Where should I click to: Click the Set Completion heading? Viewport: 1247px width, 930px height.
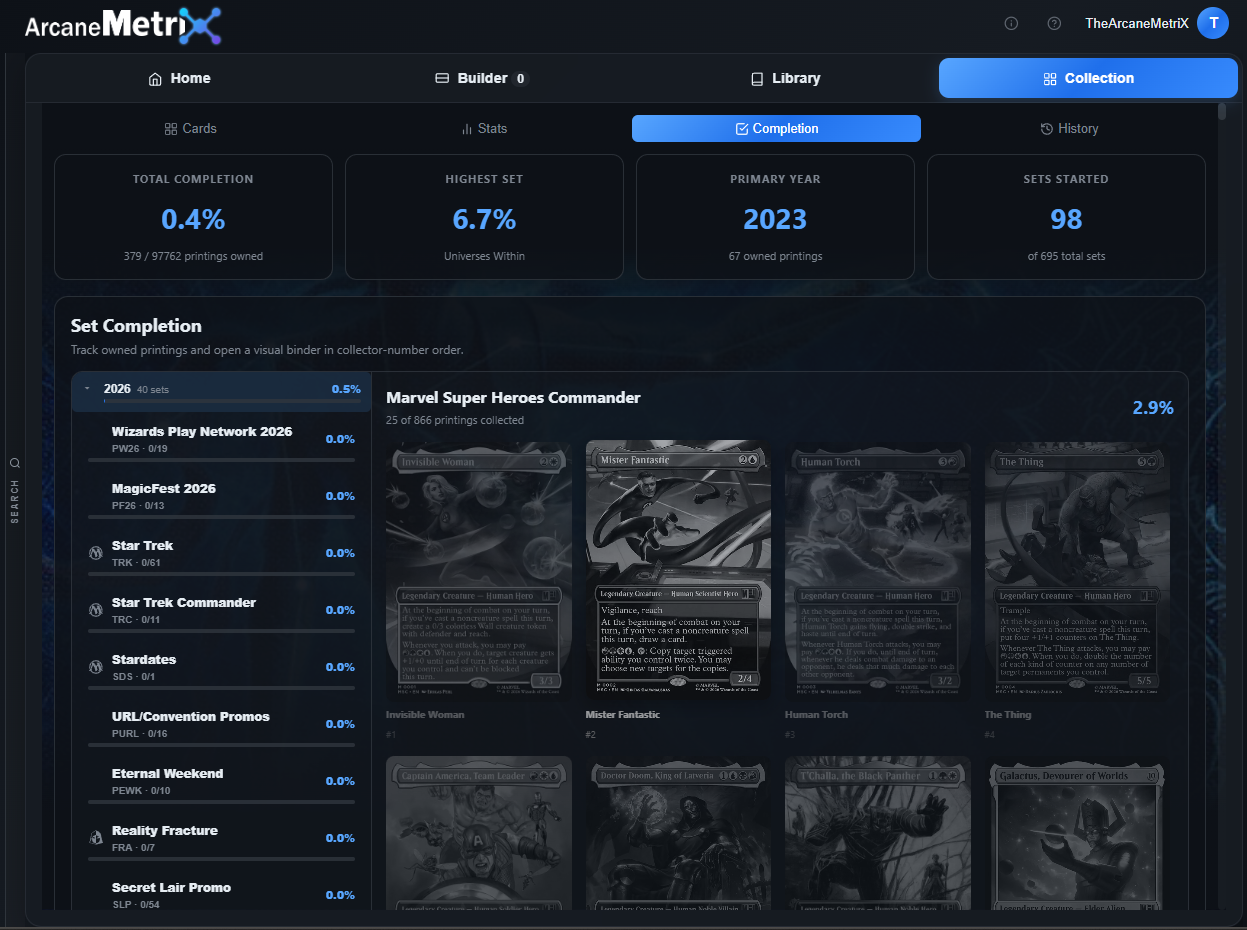click(x=136, y=326)
